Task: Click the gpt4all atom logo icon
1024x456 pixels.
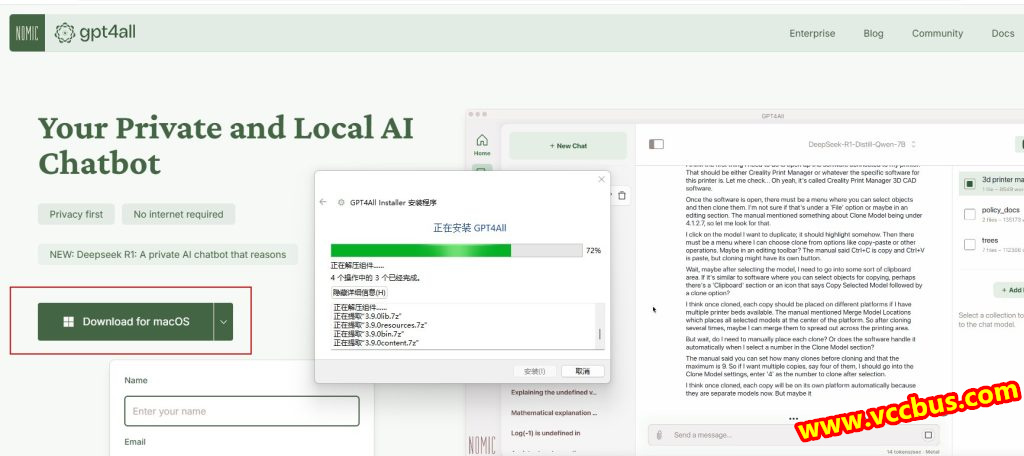Action: (x=65, y=33)
